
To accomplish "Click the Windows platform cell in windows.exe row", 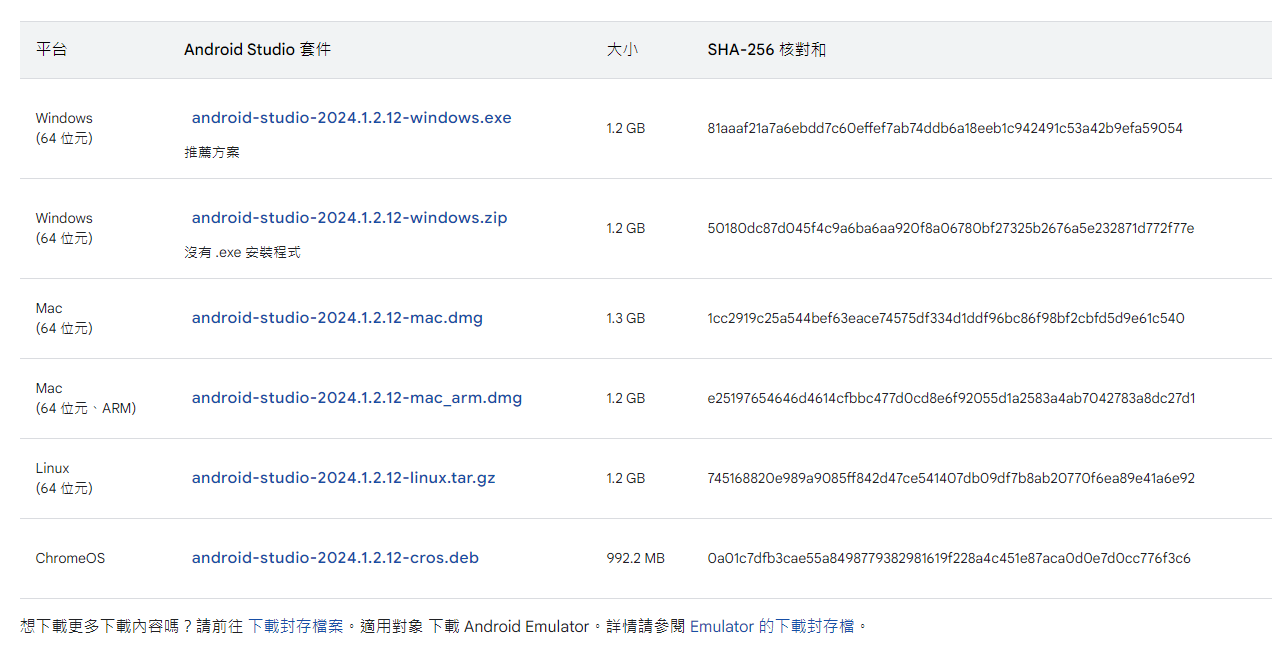I will tap(64, 128).
